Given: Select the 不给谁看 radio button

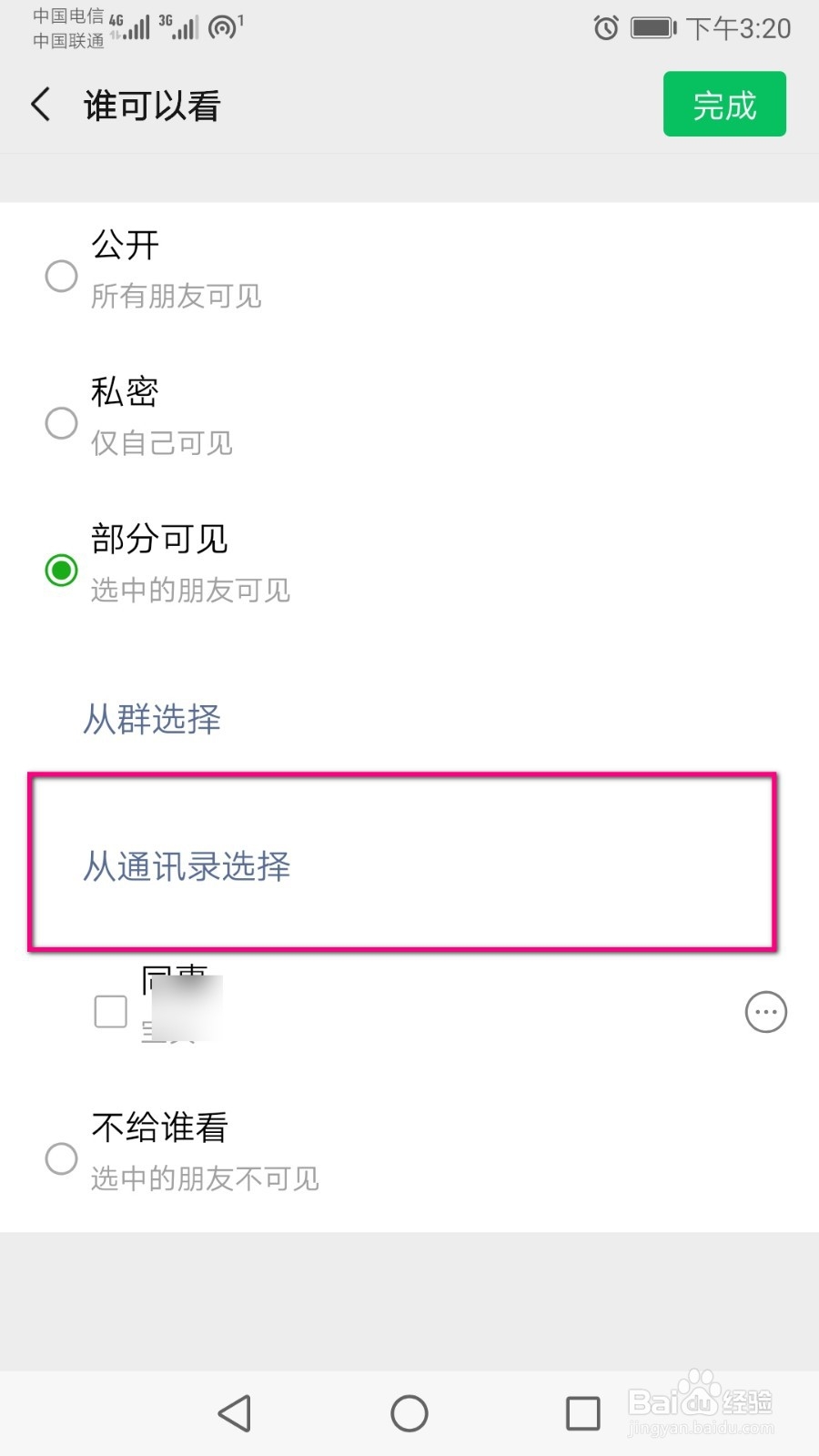Looking at the screenshot, I should click(61, 1158).
